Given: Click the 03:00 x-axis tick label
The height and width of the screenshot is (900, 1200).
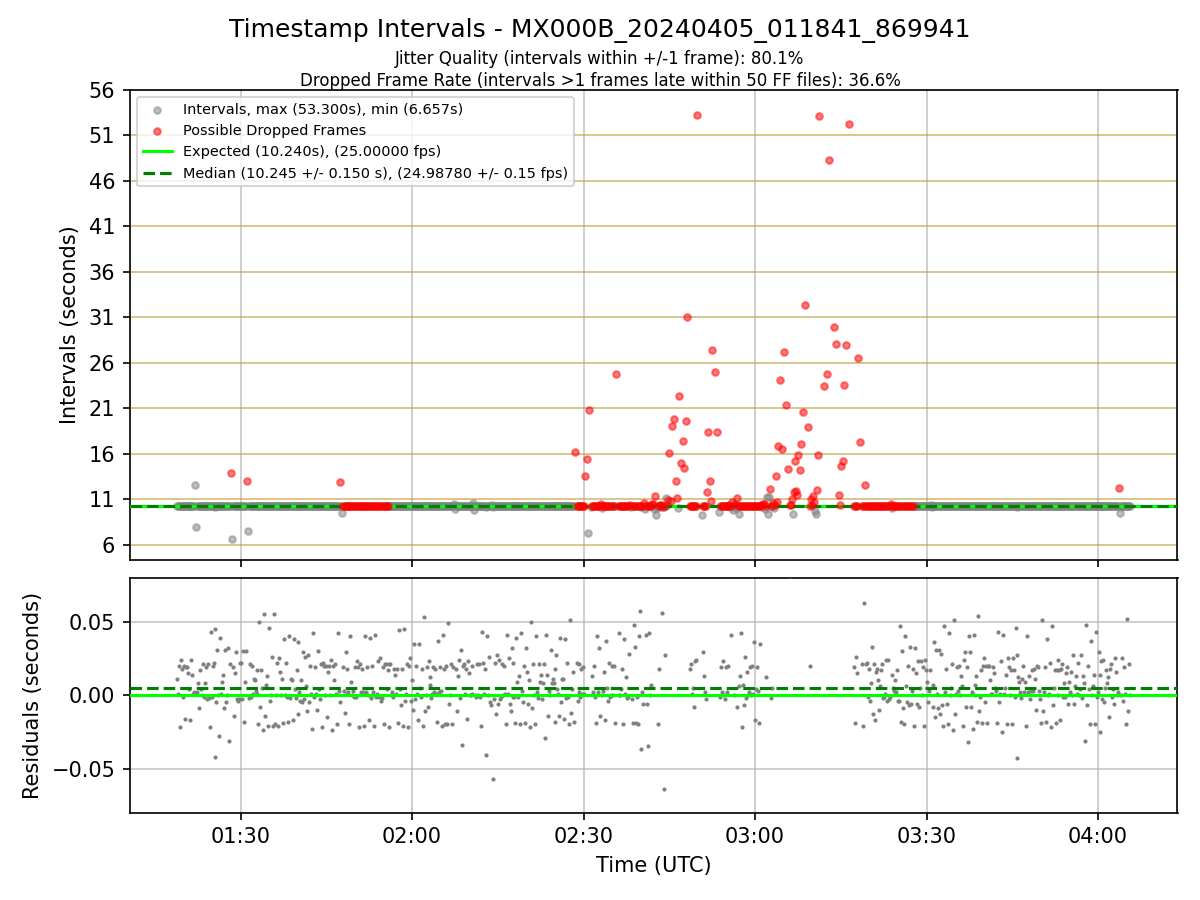Looking at the screenshot, I should coord(755,834).
